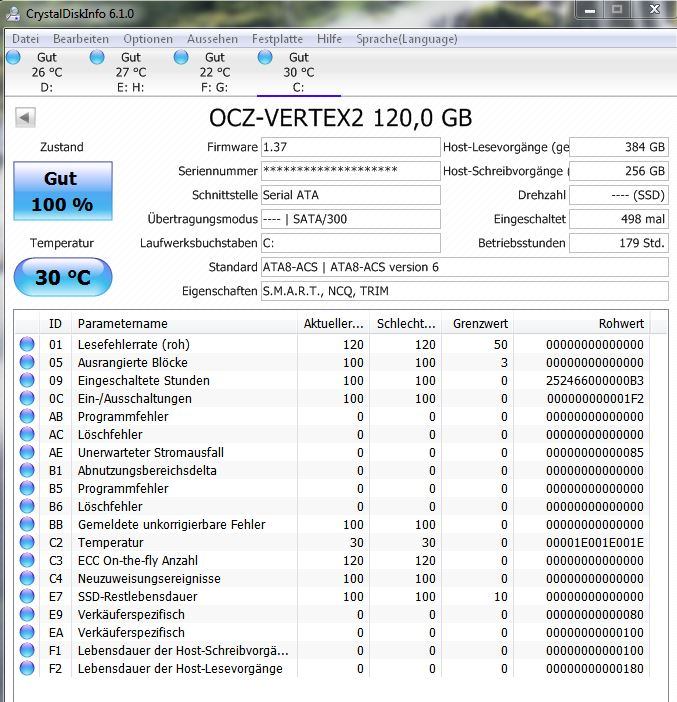Select the 'Lebensdauer der Host-Lesevorgänge' parameter name
The height and width of the screenshot is (702, 677).
coord(180,668)
